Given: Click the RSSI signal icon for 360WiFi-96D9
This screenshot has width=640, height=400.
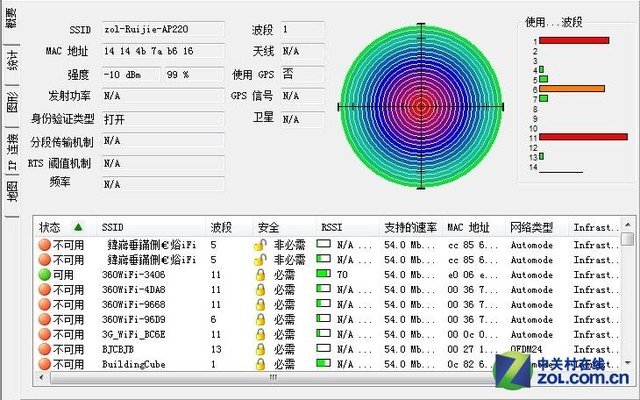Looking at the screenshot, I should click(x=324, y=318).
